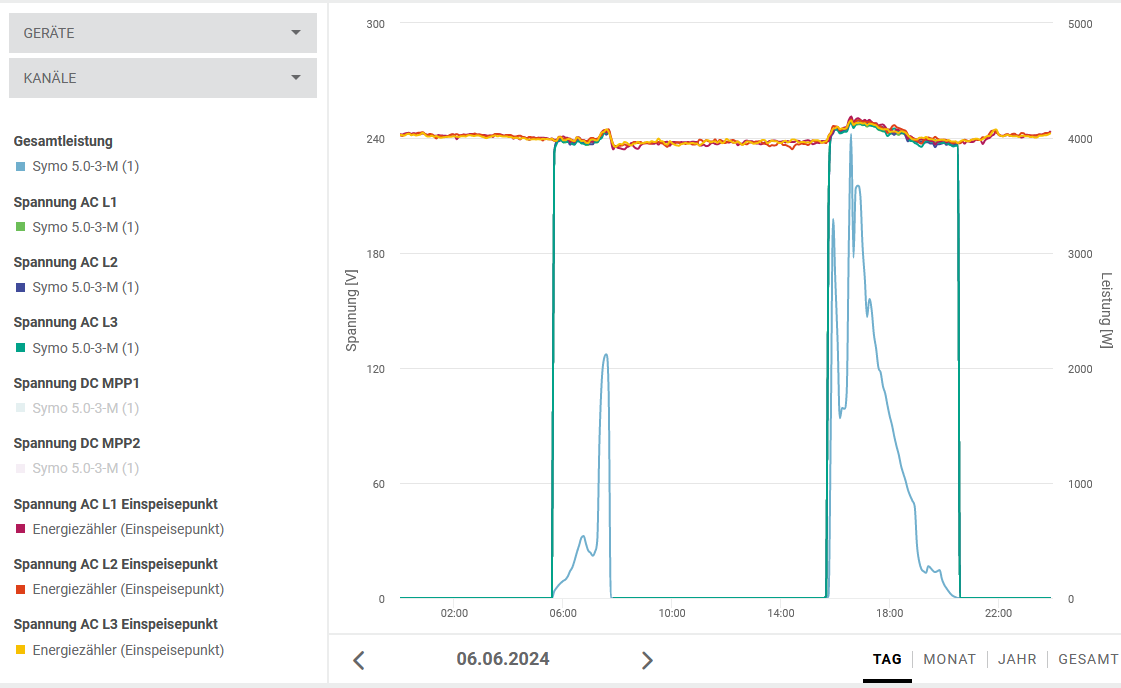1121x688 pixels.
Task: Click the L1 Einspeisepunkt crimson legend swatch
Action: click(x=21, y=529)
